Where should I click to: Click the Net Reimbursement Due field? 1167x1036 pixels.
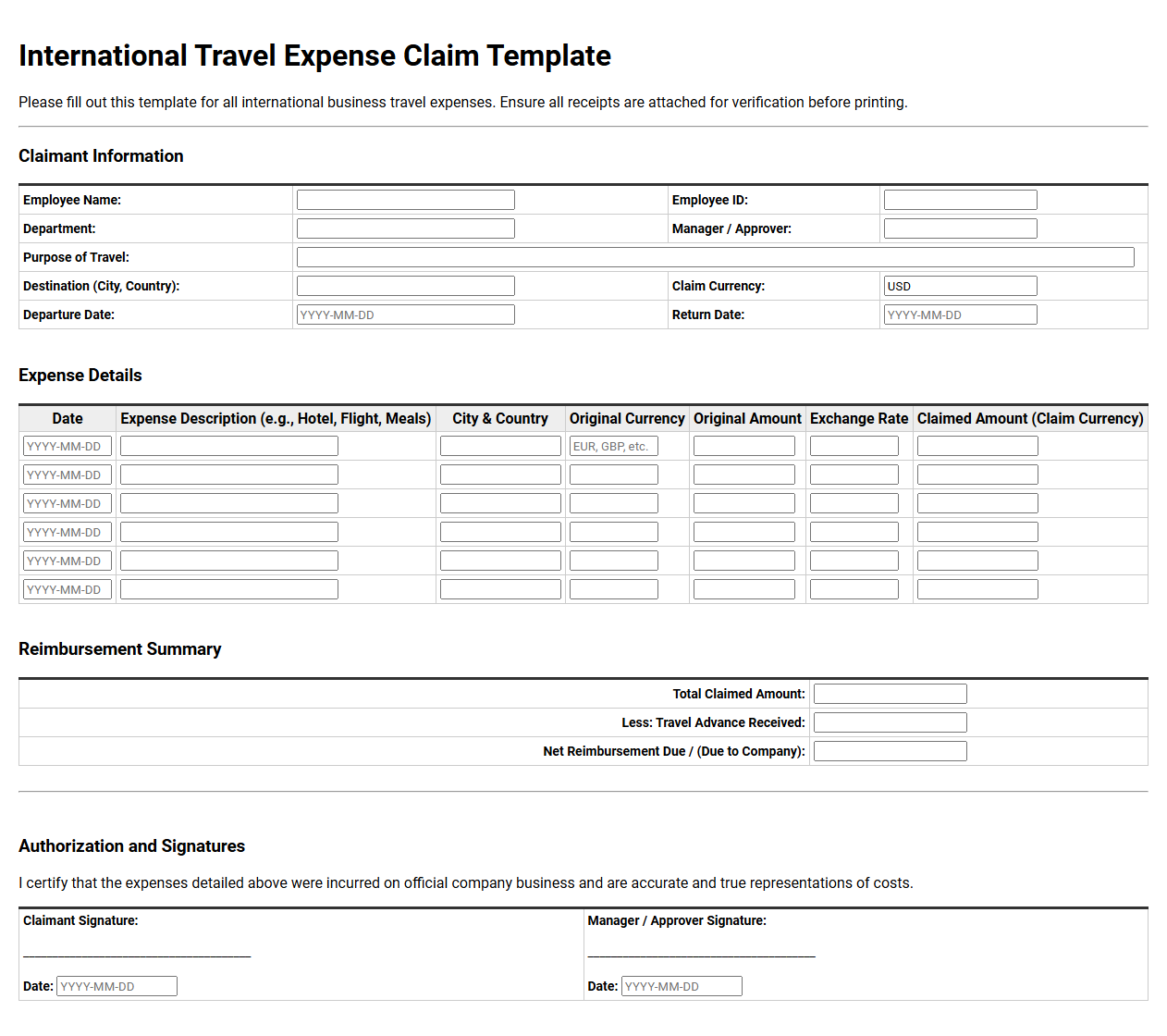click(890, 751)
